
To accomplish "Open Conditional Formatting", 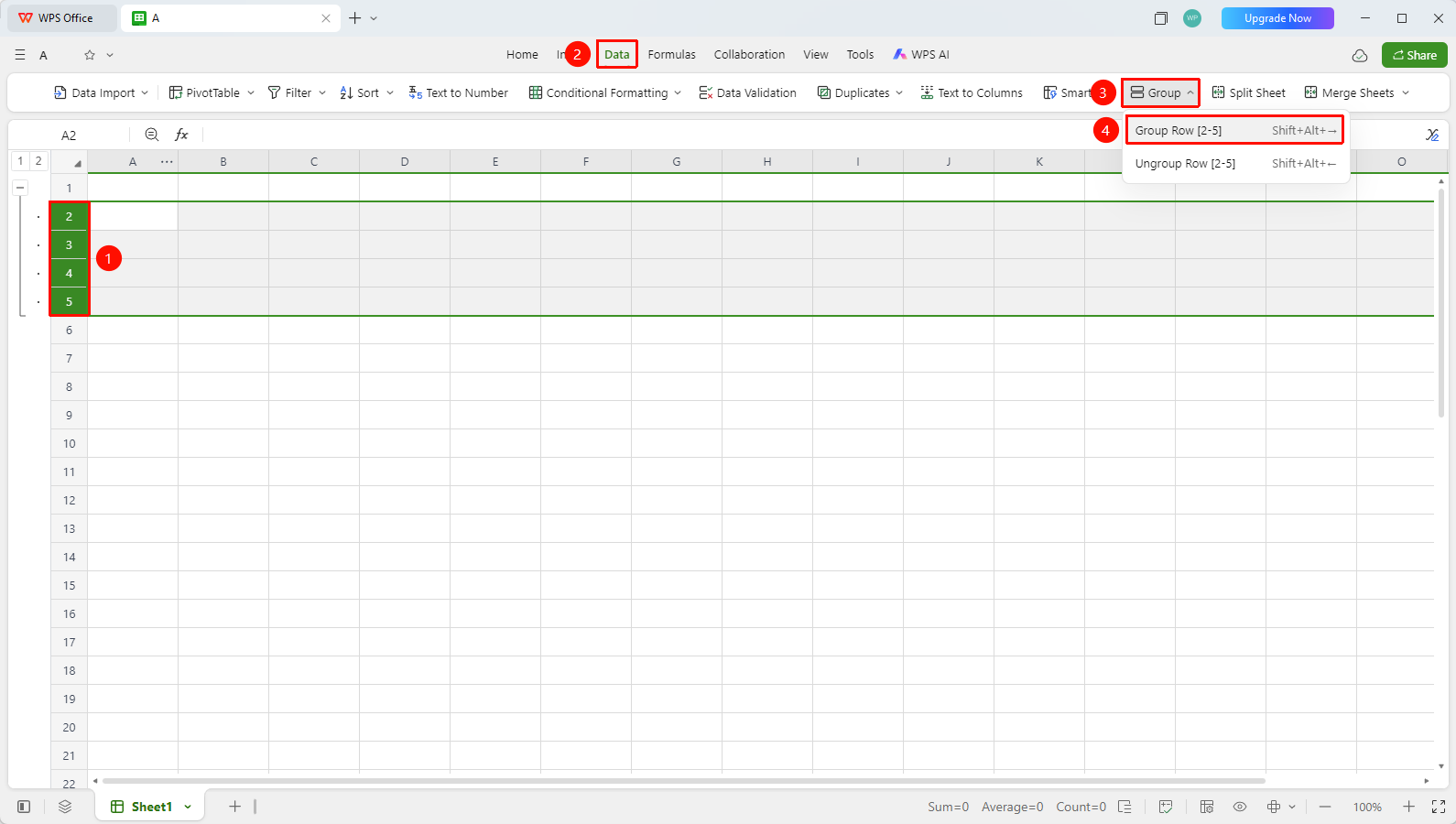I will pyautogui.click(x=598, y=92).
